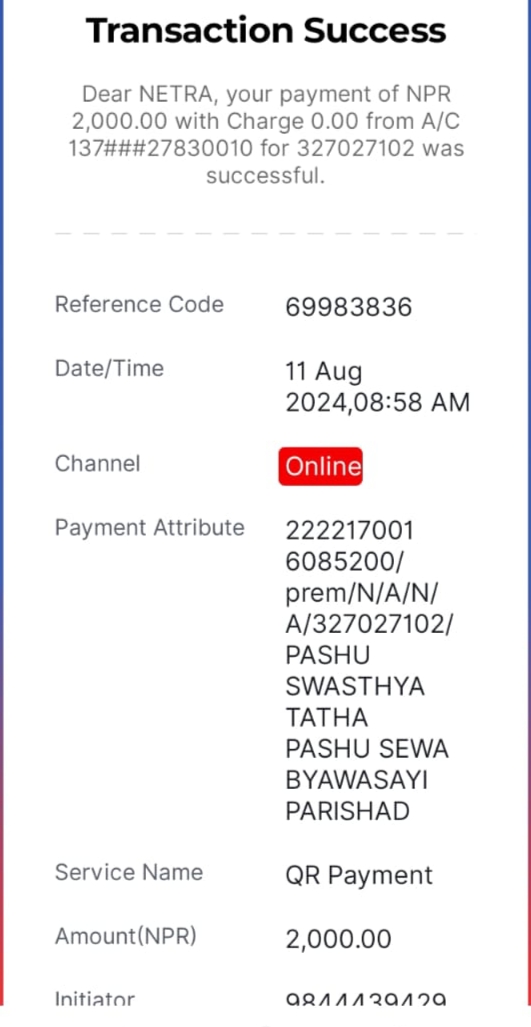Tap the Initiator label

click(95, 998)
